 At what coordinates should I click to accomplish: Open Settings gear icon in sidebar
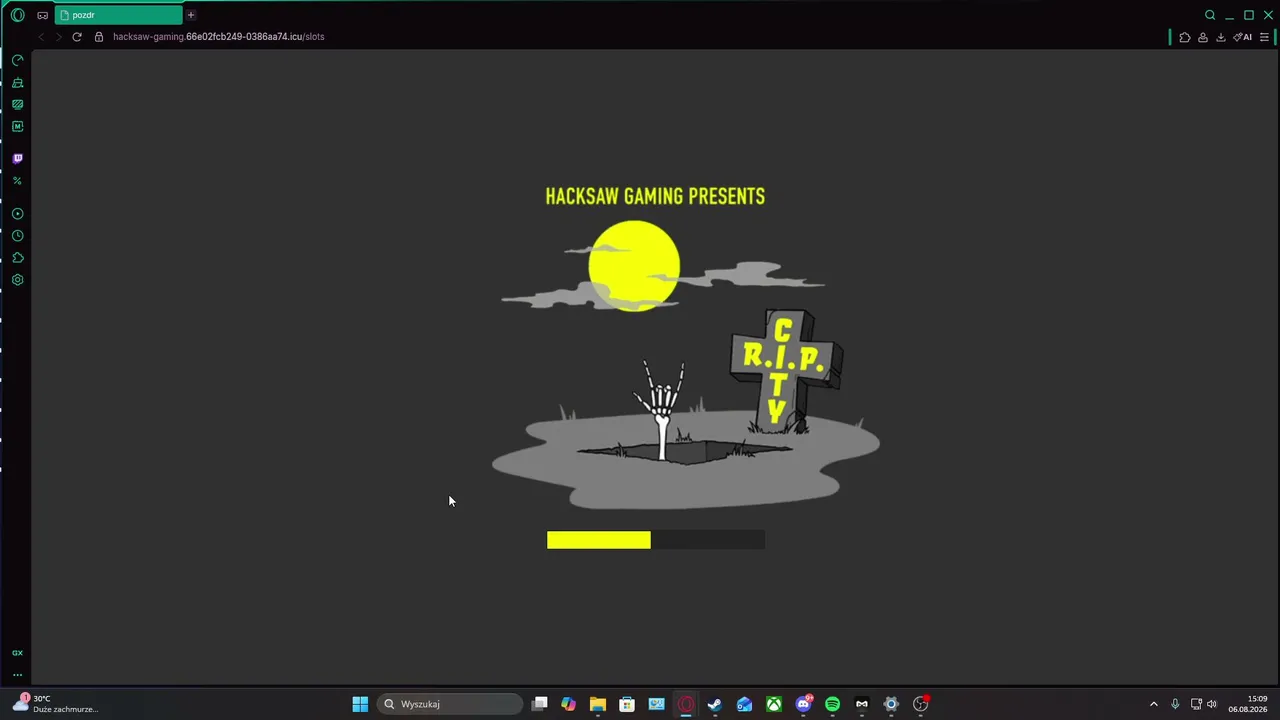tap(17, 280)
